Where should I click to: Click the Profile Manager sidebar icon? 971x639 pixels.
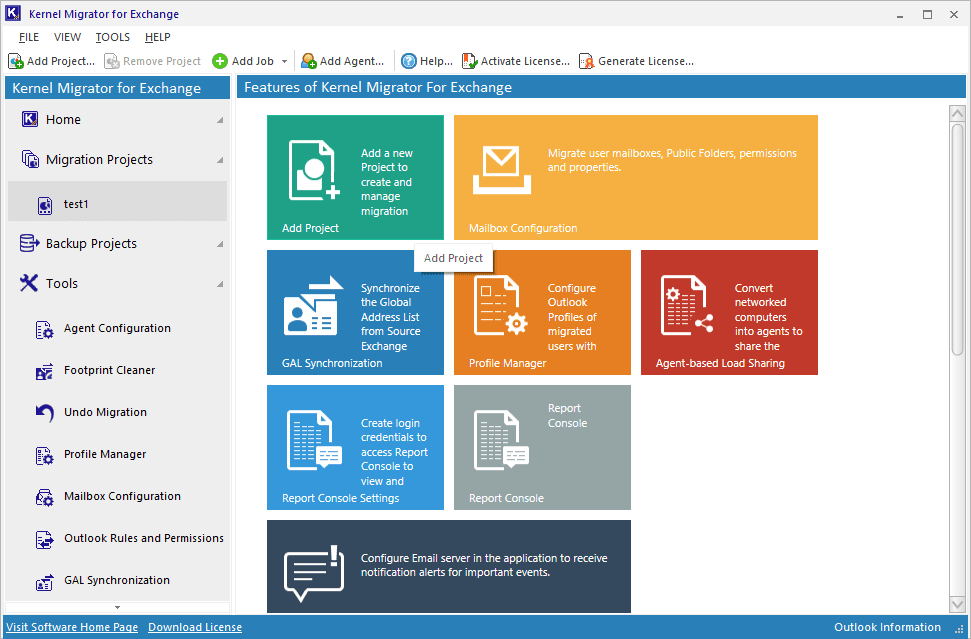tap(45, 456)
